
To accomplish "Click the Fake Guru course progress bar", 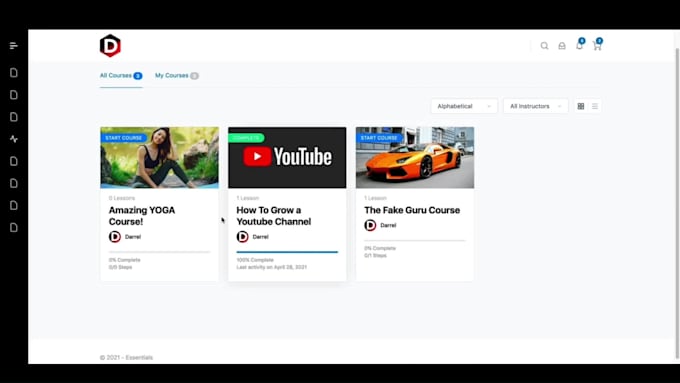I will click(x=415, y=240).
